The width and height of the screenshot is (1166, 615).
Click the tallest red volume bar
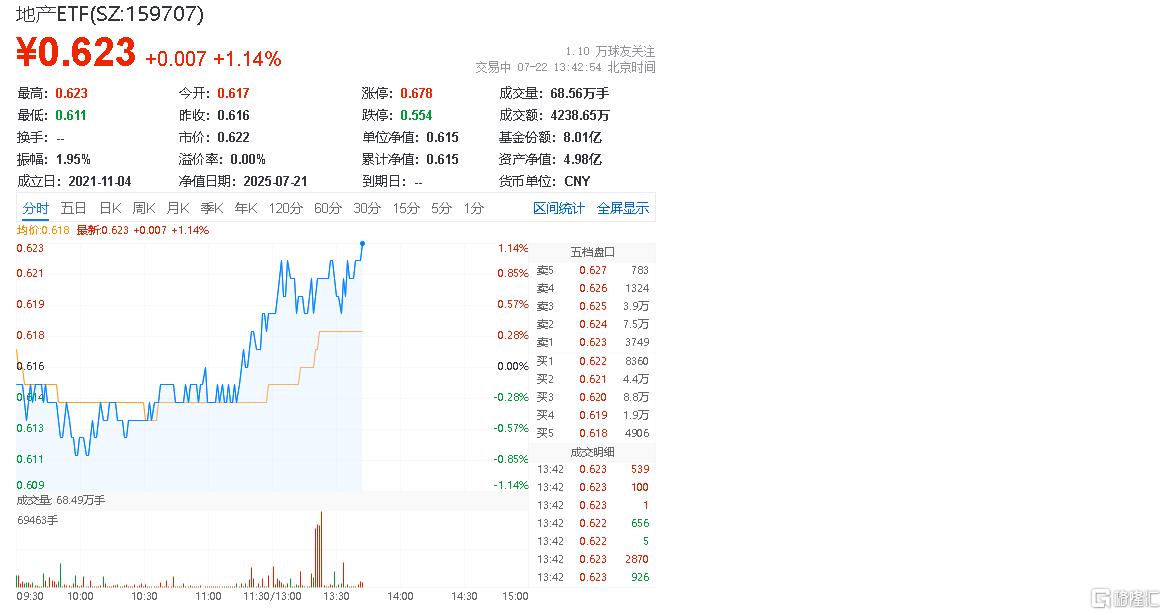(x=321, y=550)
